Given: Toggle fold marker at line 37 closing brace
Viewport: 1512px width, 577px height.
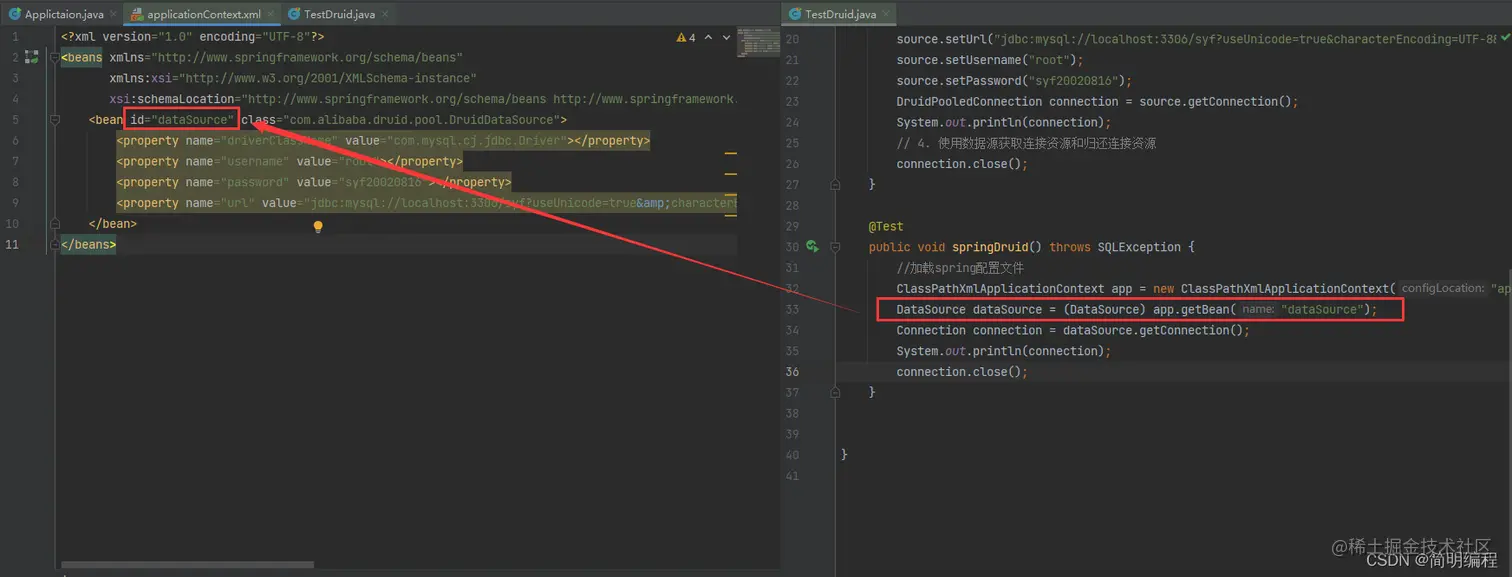Looking at the screenshot, I should pyautogui.click(x=836, y=392).
